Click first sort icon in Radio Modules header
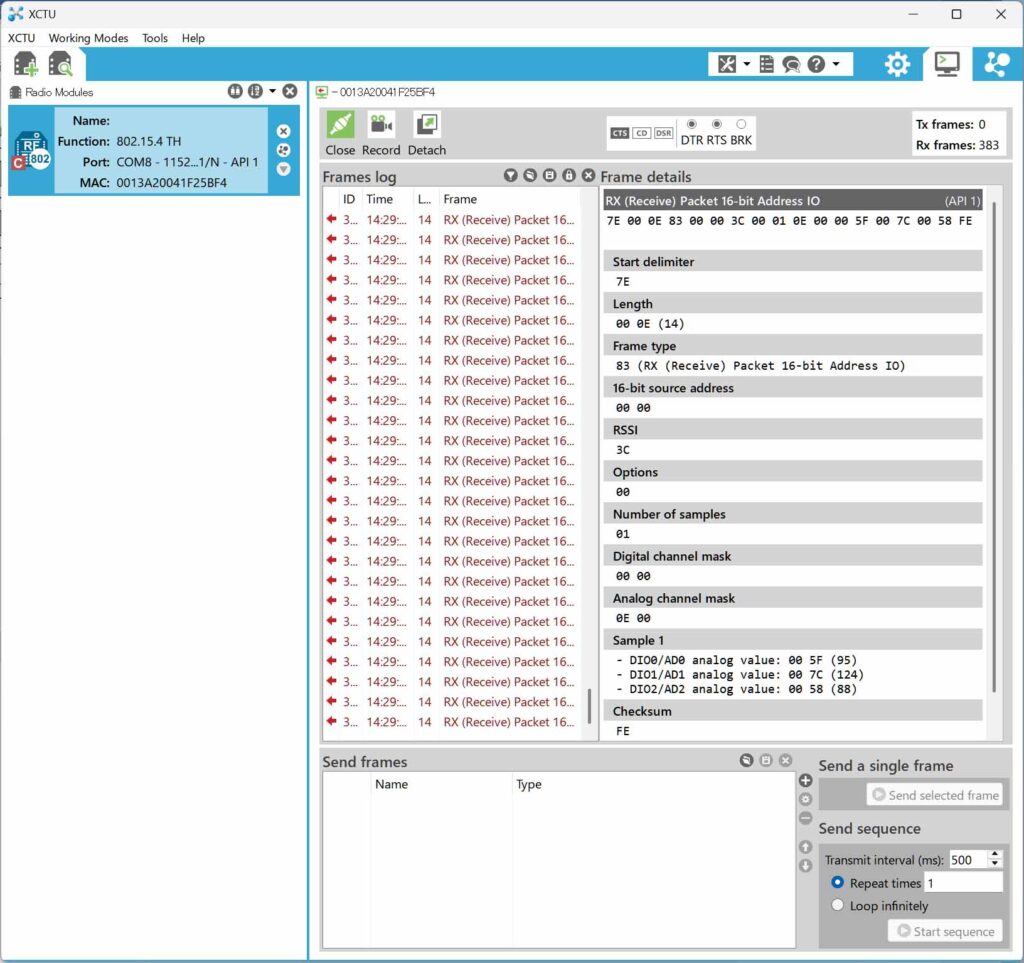The height and width of the screenshot is (963, 1024). (x=235, y=91)
